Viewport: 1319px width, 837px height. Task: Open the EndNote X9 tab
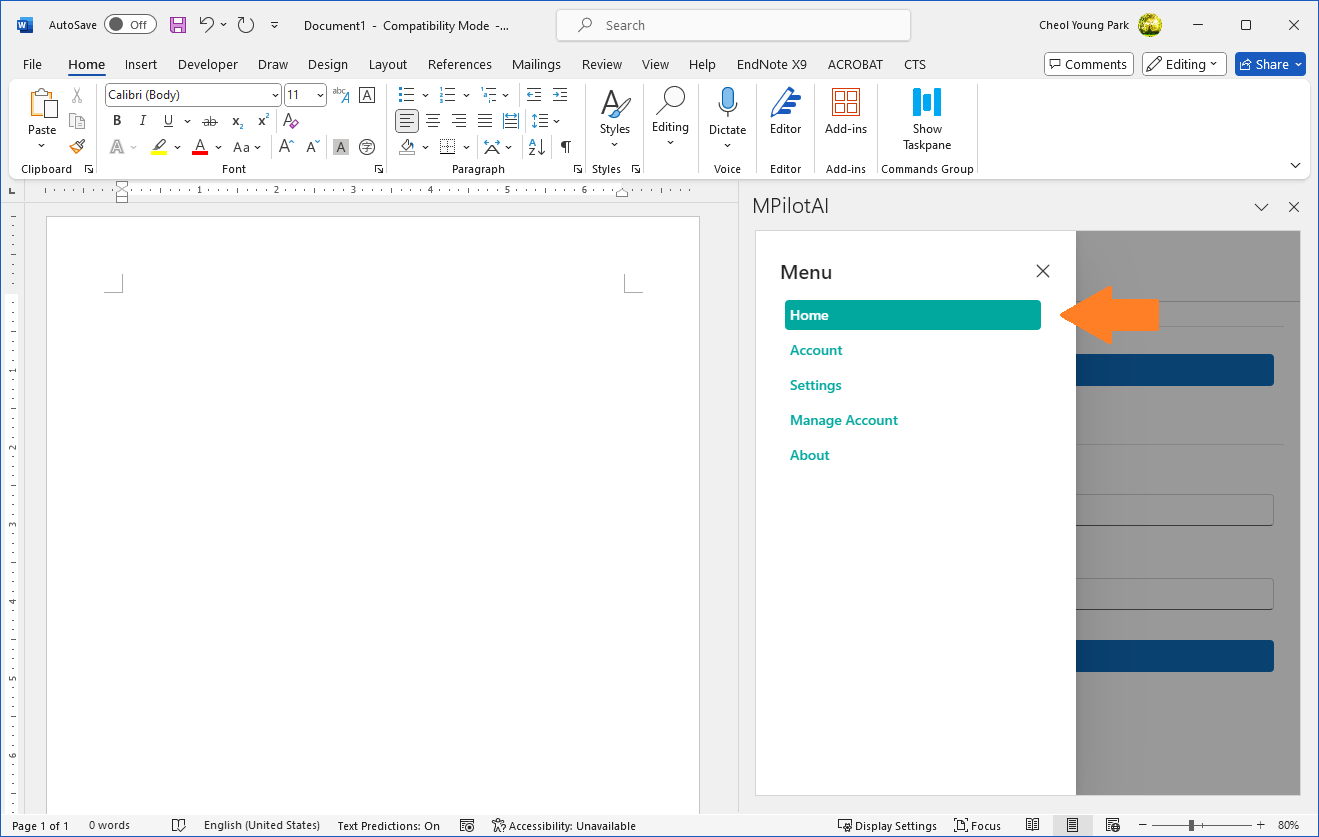point(771,64)
